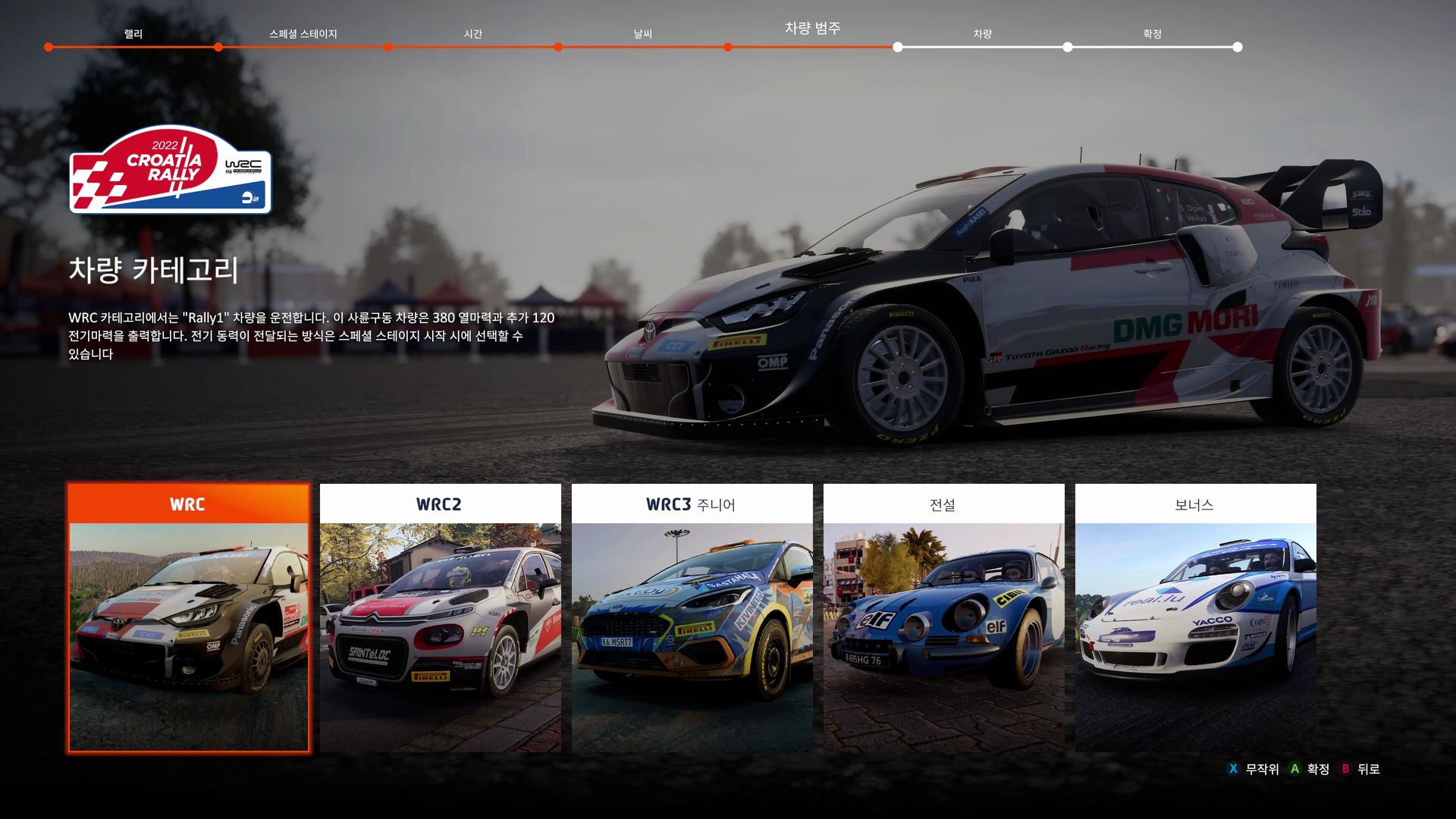Select the WRC2 category card
Screen dimensions: 1456x819
(x=440, y=618)
